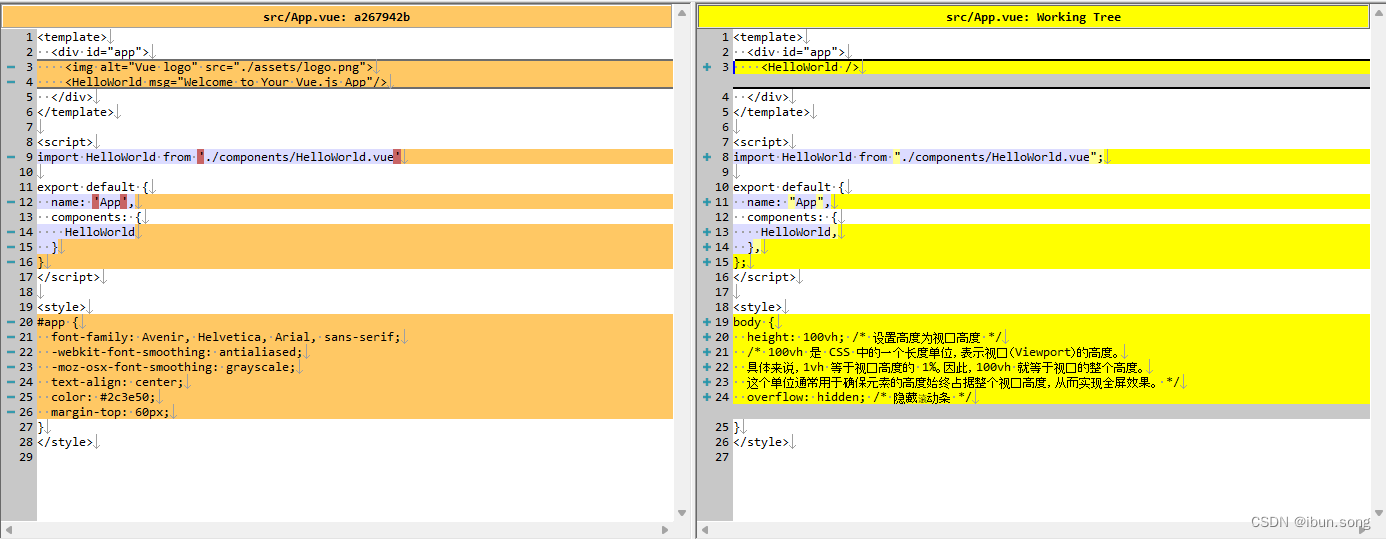The width and height of the screenshot is (1386, 539).
Task: Click the minus marker beside left line 4
Action: (x=9, y=82)
